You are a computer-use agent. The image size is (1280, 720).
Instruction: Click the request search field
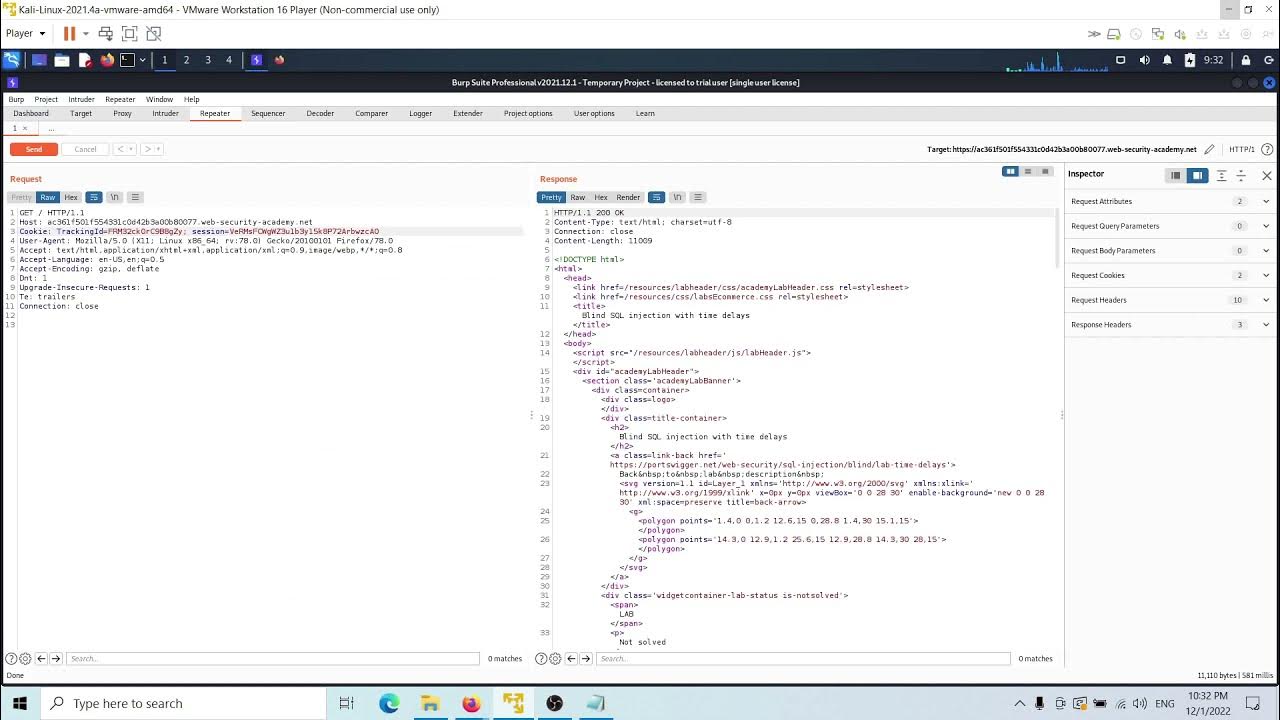pyautogui.click(x=273, y=658)
